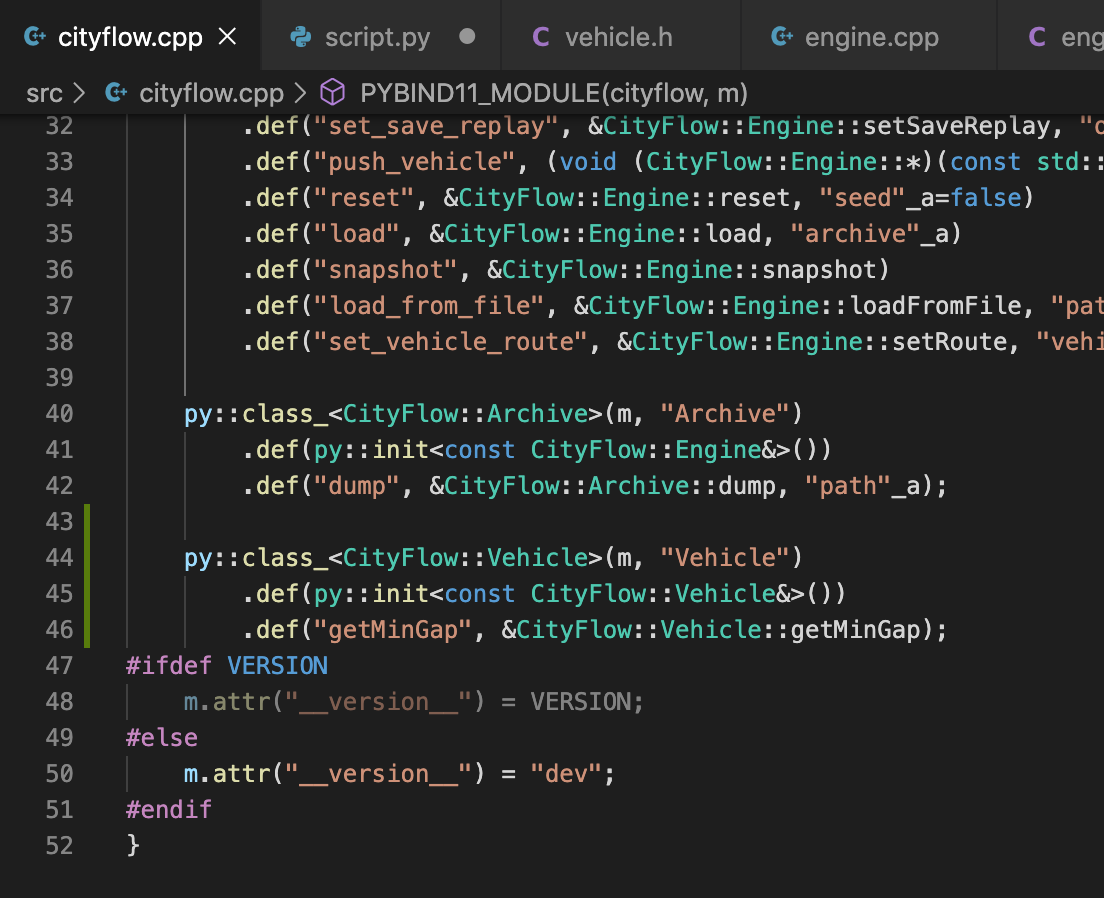The width and height of the screenshot is (1104, 898).
Task: Click setRoute identifier on line 38
Action: (x=951, y=342)
